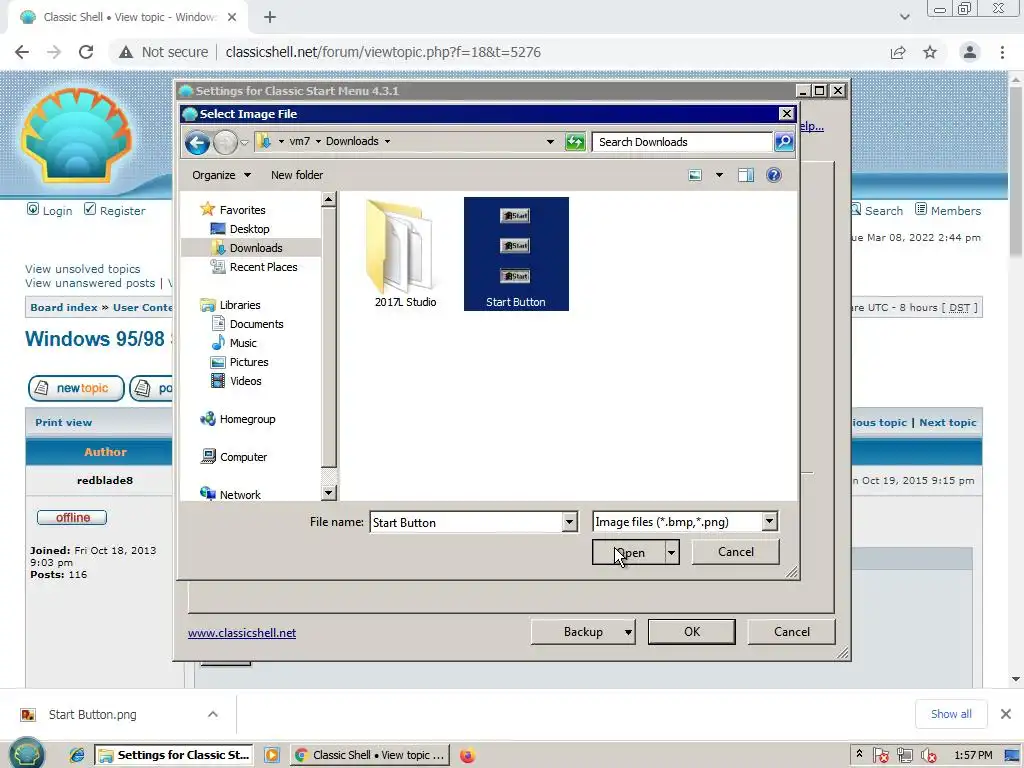
Task: Select Computer in the navigation pane
Action: (243, 456)
